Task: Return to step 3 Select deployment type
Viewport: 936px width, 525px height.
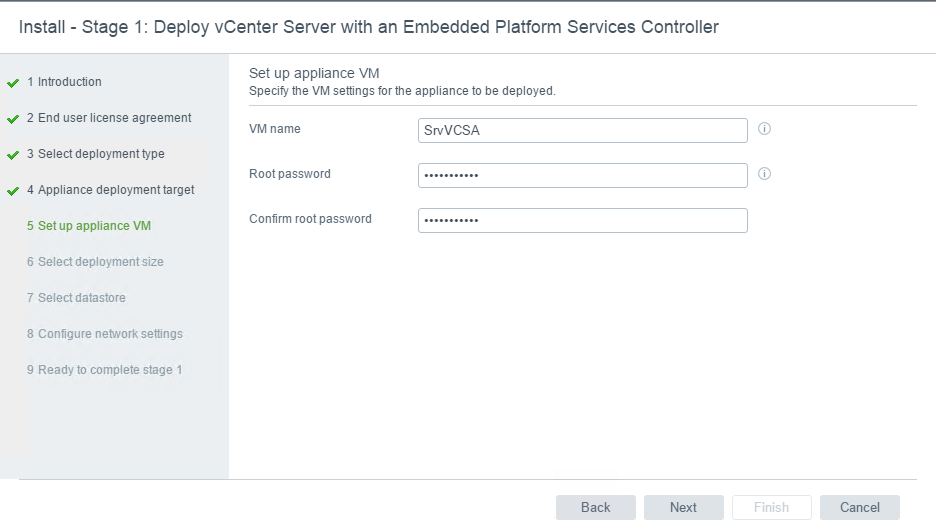Action: tap(96, 153)
